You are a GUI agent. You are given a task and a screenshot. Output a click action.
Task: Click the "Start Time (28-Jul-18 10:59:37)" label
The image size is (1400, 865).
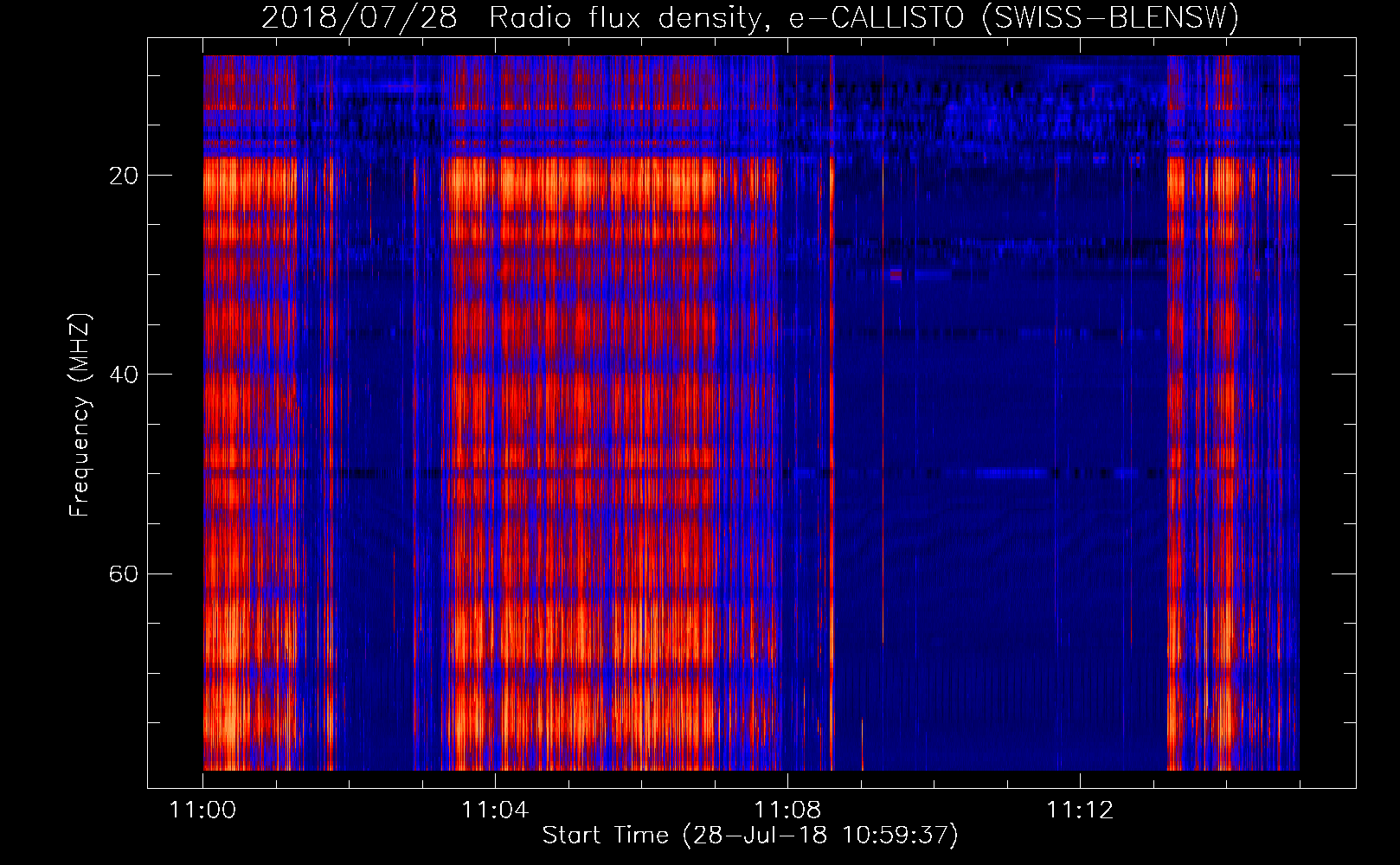(x=750, y=836)
